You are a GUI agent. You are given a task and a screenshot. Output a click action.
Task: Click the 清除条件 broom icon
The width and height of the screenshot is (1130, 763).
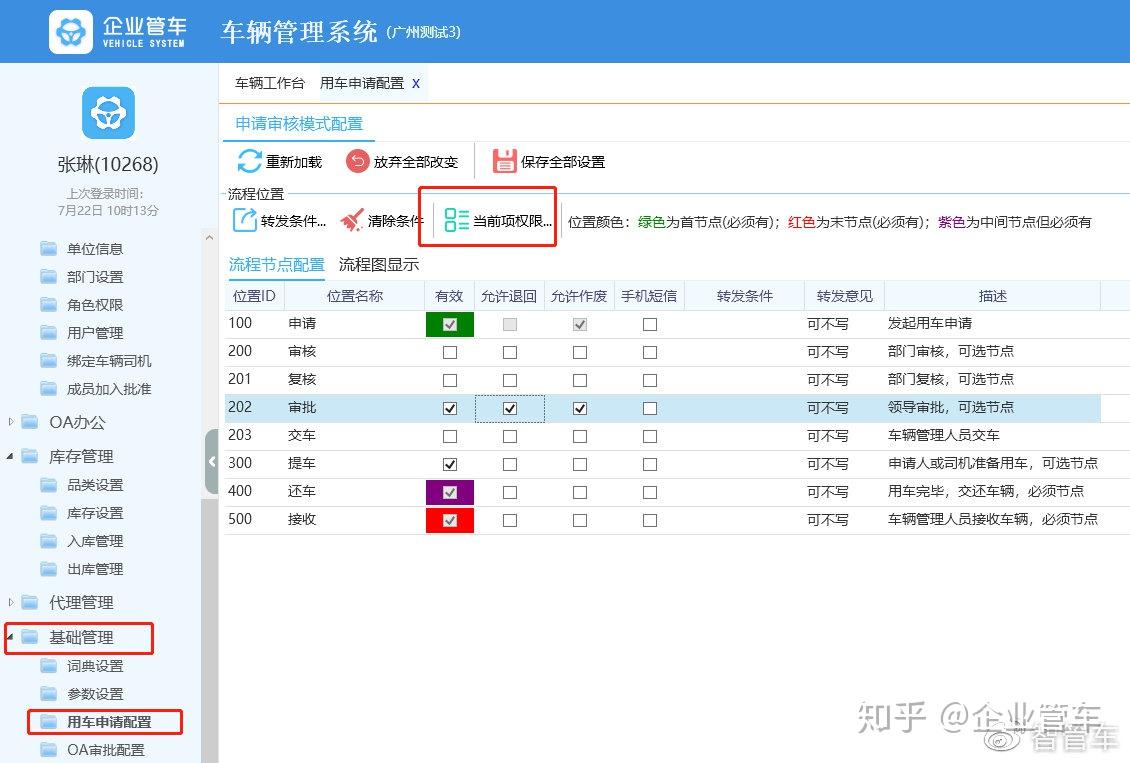(352, 220)
